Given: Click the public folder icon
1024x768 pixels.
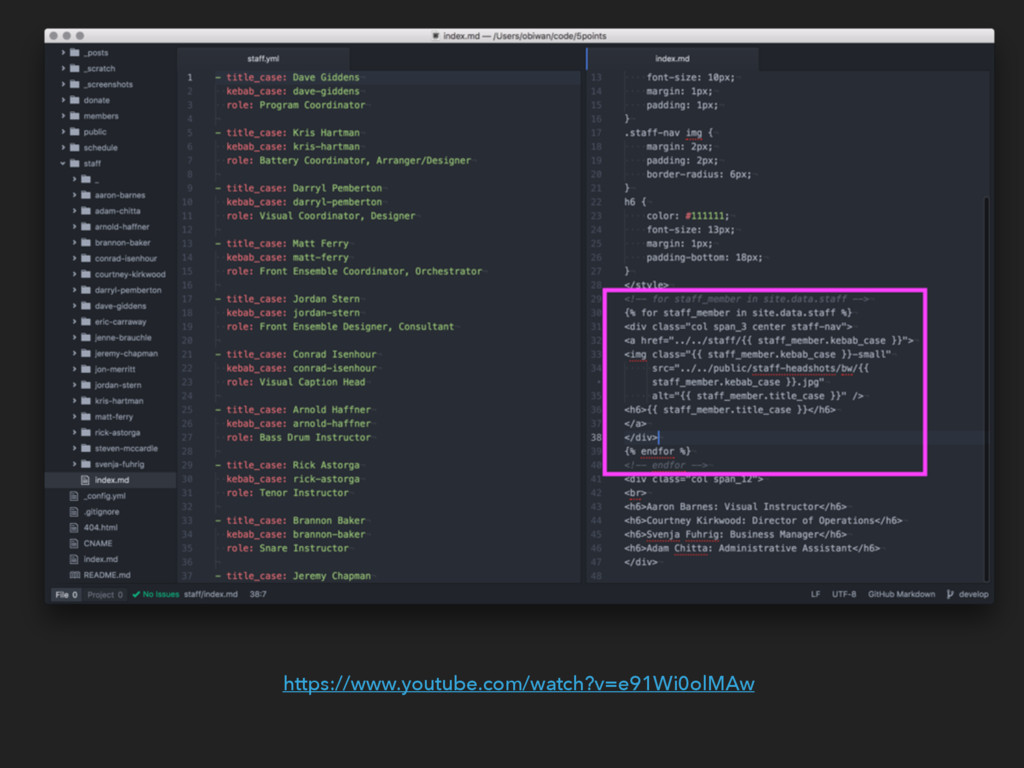Looking at the screenshot, I should pos(74,131).
